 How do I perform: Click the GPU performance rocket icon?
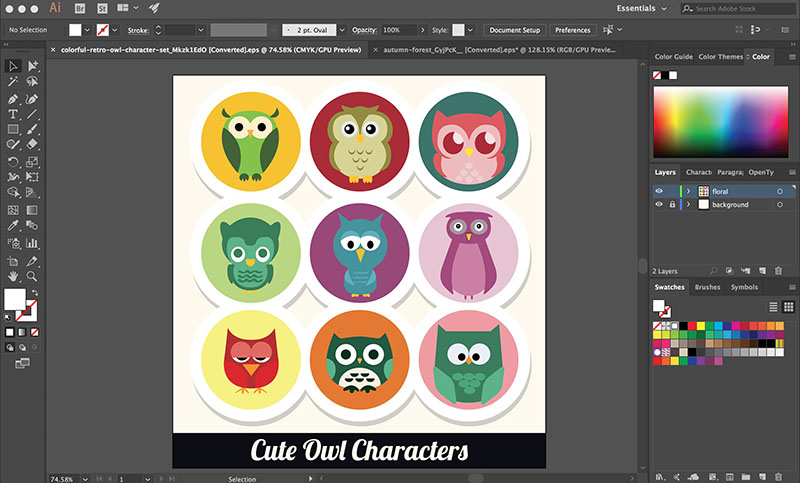154,8
